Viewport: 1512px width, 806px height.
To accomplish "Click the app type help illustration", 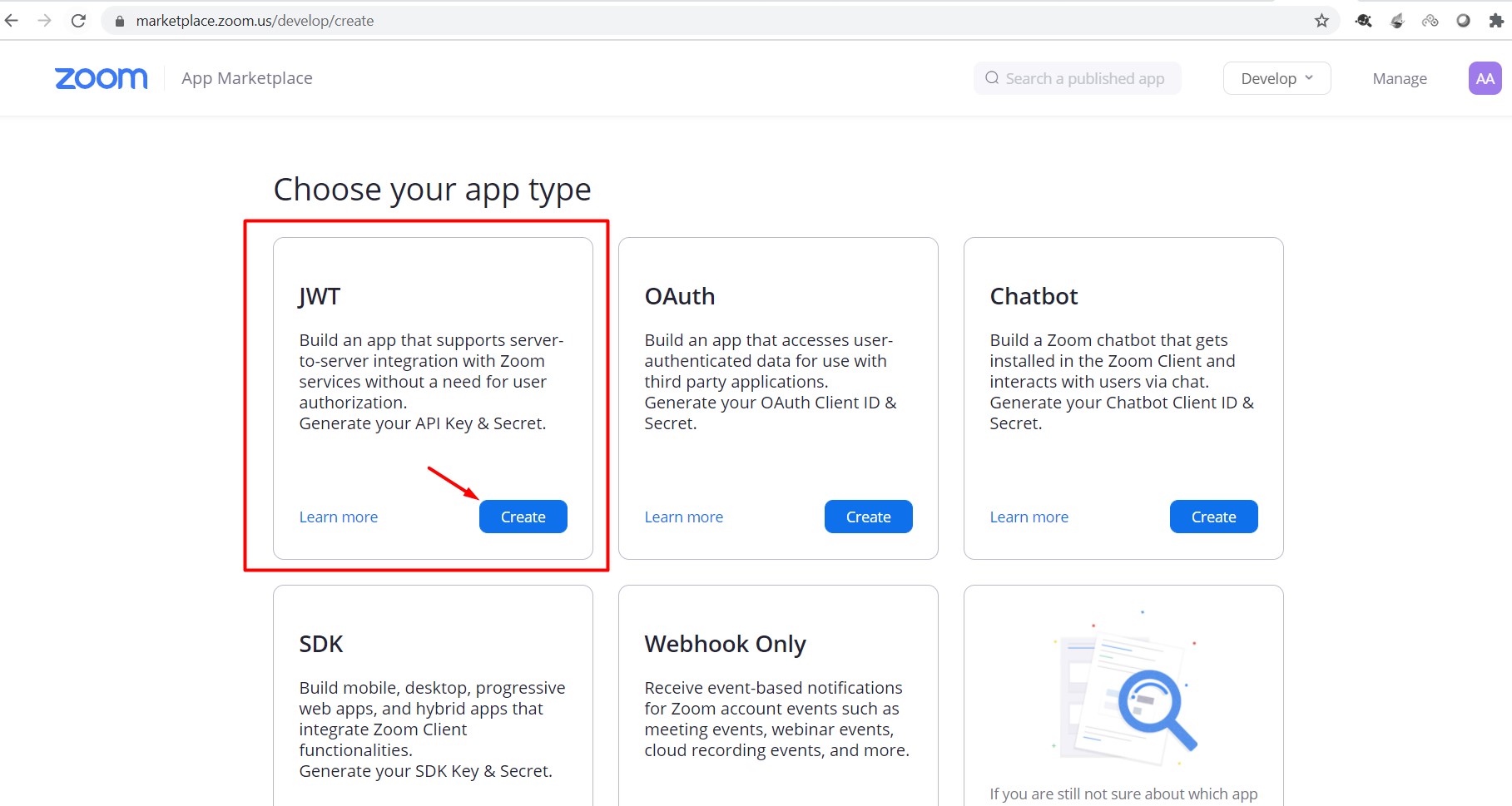I will pyautogui.click(x=1123, y=690).
